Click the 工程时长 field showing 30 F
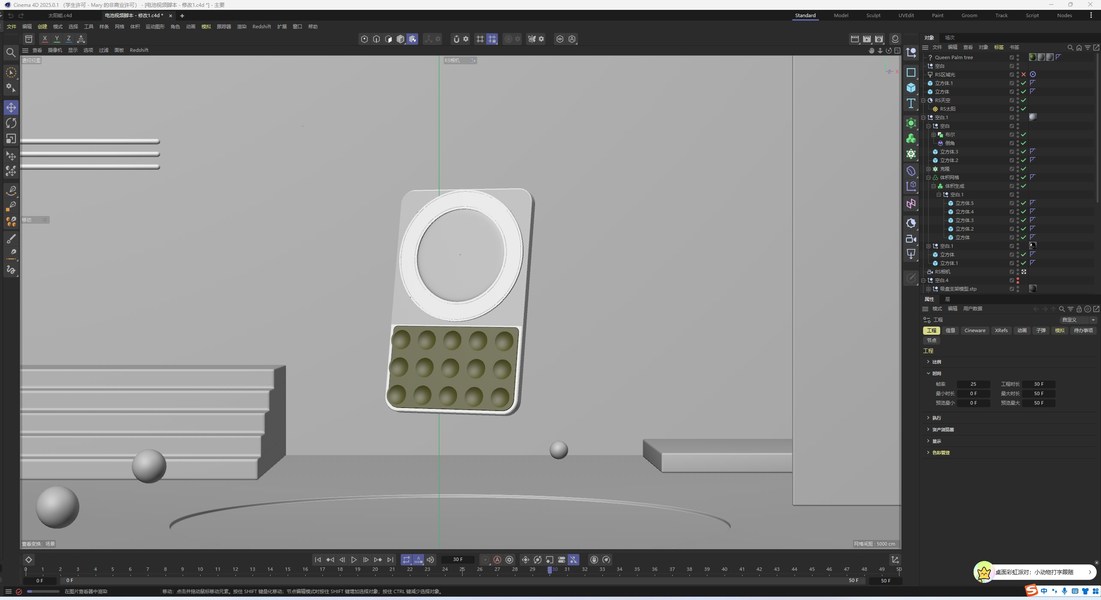This screenshot has height=600, width=1101. point(1039,384)
